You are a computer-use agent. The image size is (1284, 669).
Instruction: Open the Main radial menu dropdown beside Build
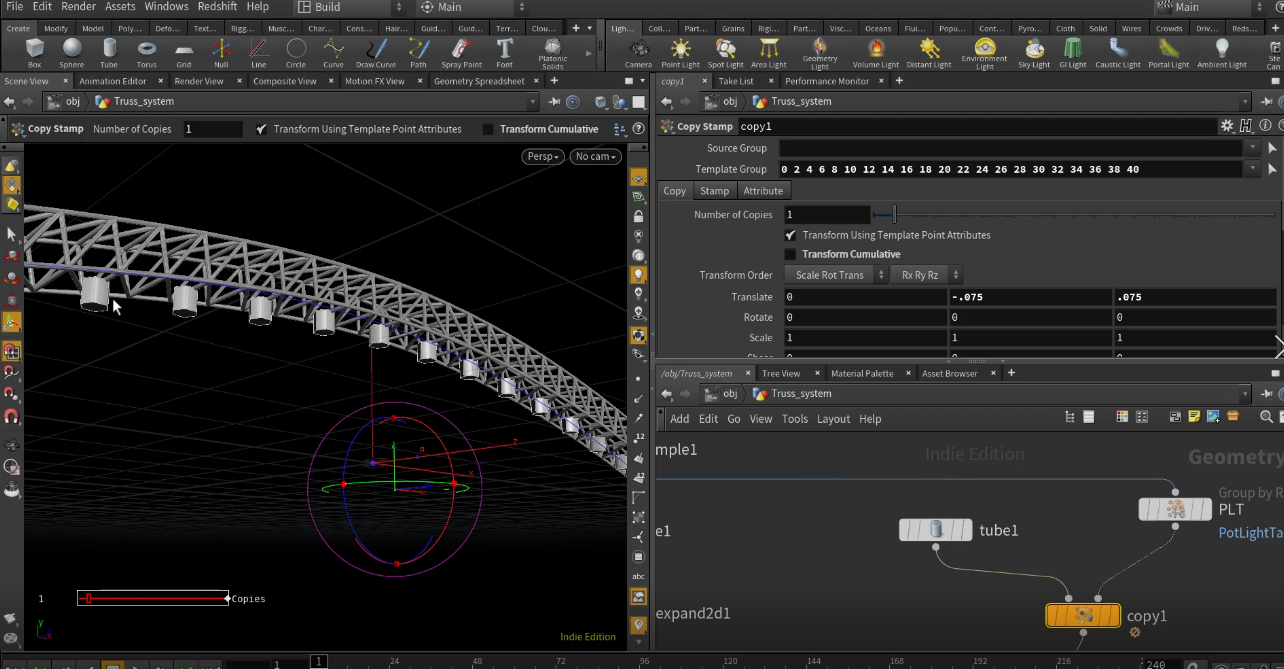point(470,7)
